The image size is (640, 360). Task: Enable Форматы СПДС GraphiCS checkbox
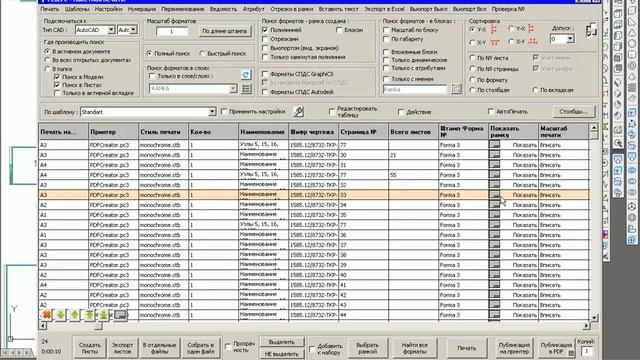click(265, 74)
